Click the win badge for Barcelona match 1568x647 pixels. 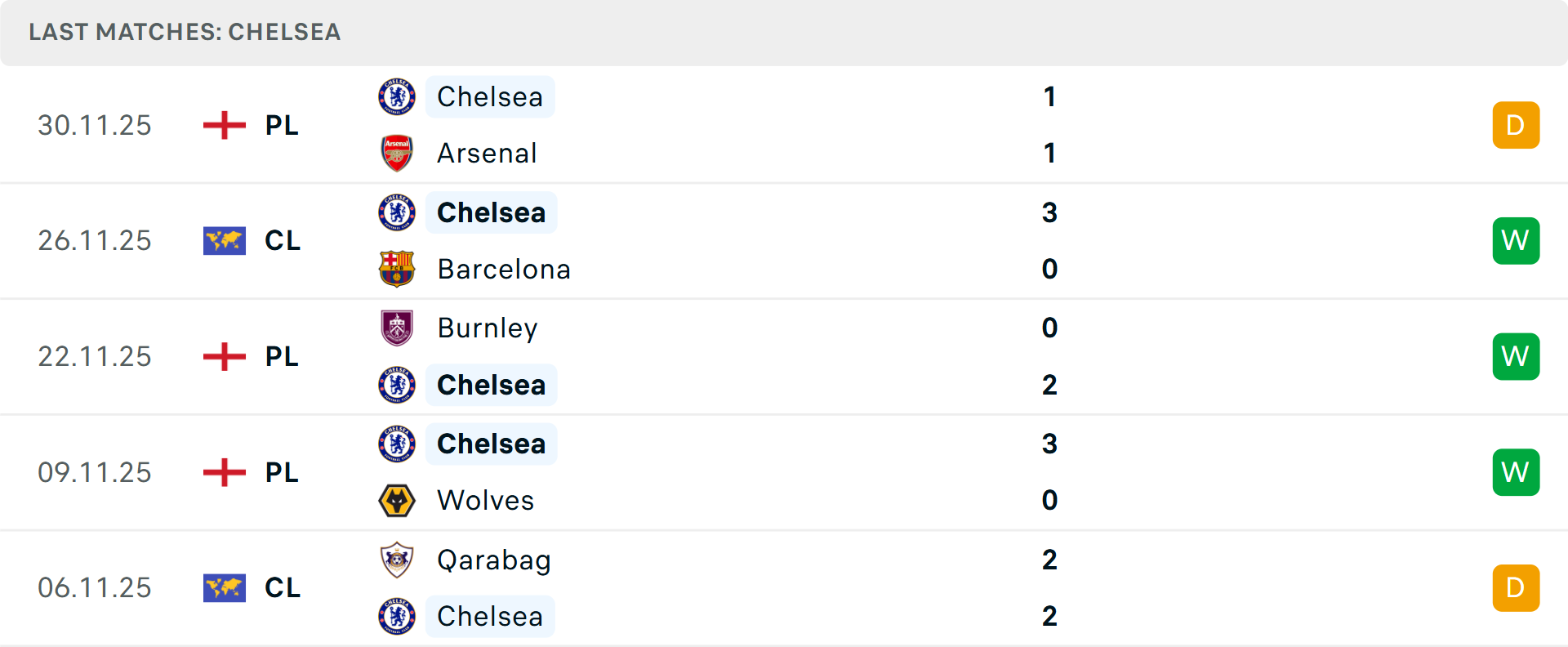(x=1516, y=241)
